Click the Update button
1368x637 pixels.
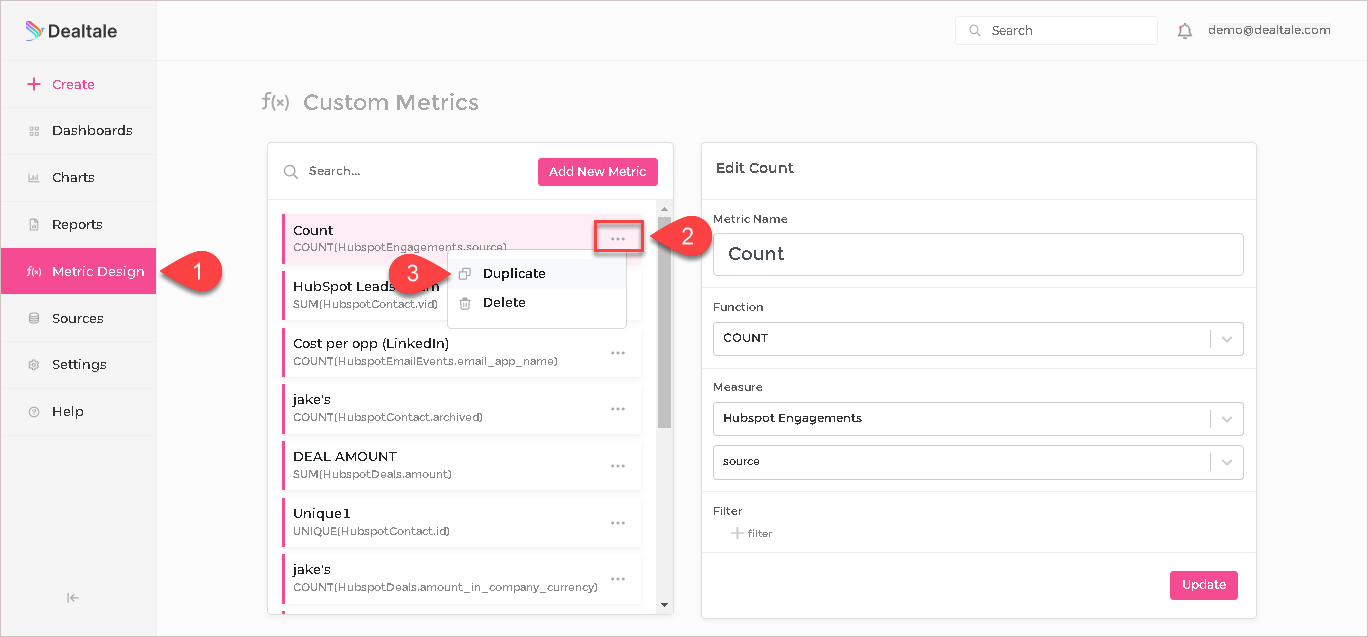[1203, 585]
